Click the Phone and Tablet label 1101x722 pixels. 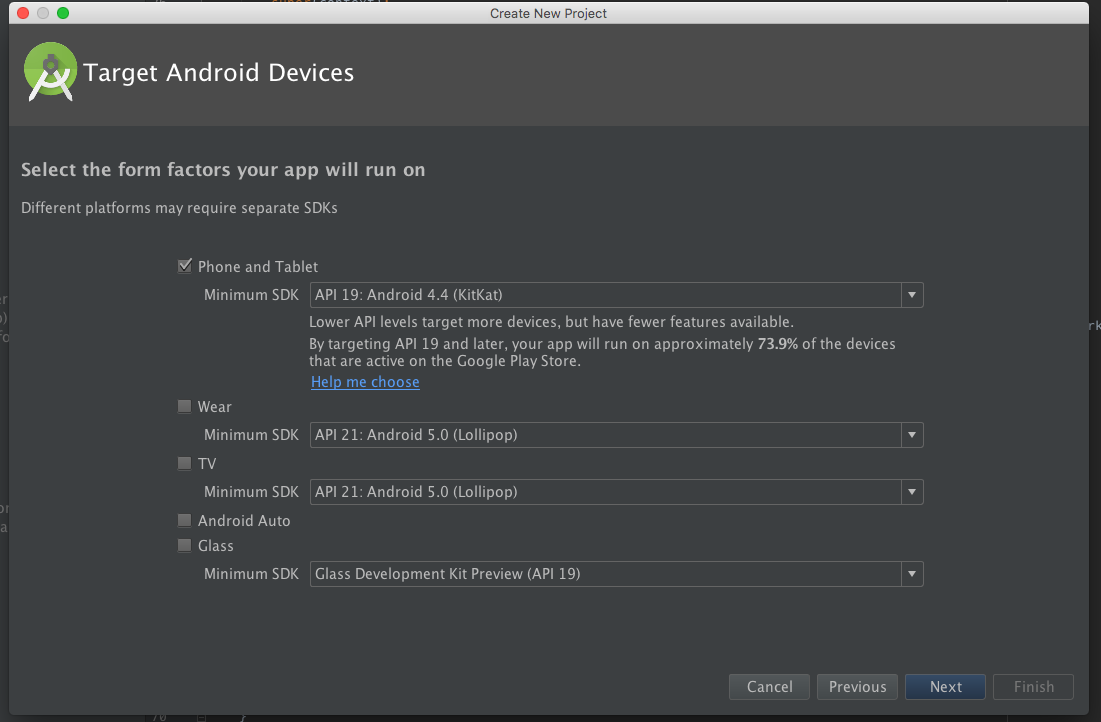pyautogui.click(x=258, y=267)
